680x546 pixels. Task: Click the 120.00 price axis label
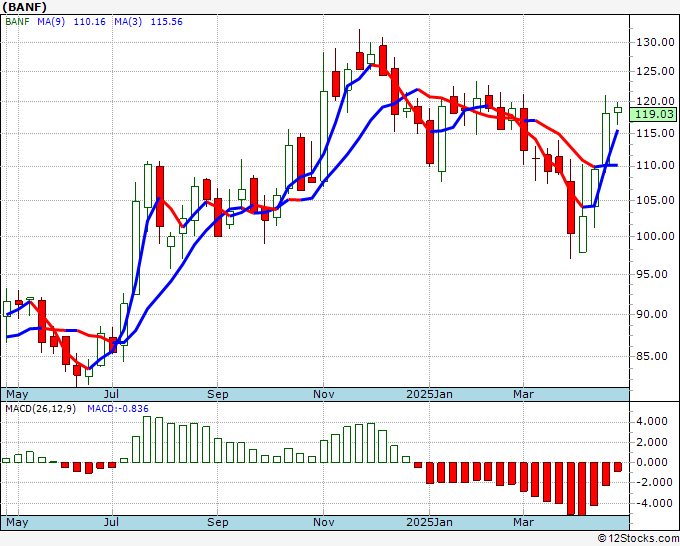coord(655,101)
